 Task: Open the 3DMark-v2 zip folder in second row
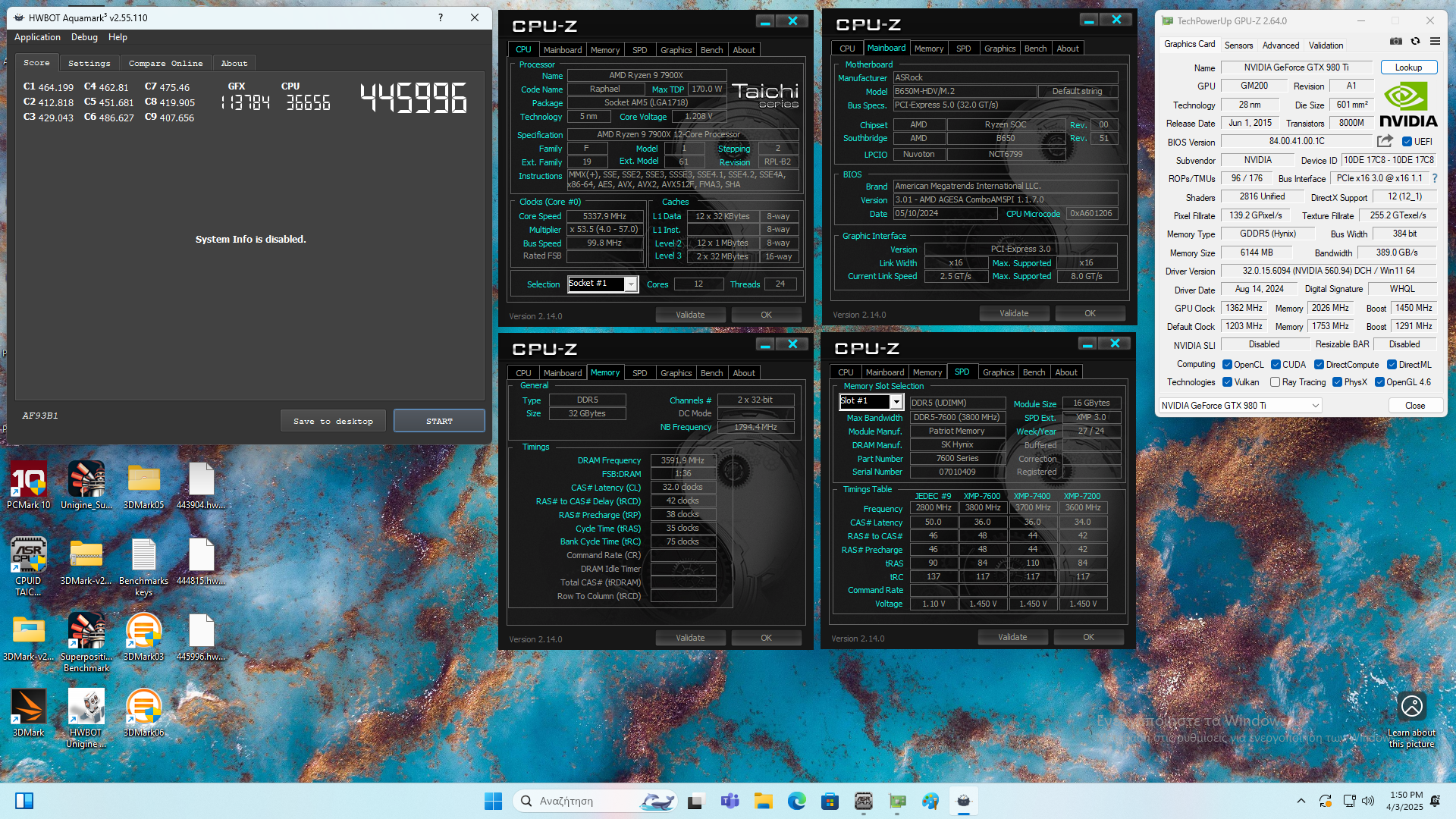86,562
